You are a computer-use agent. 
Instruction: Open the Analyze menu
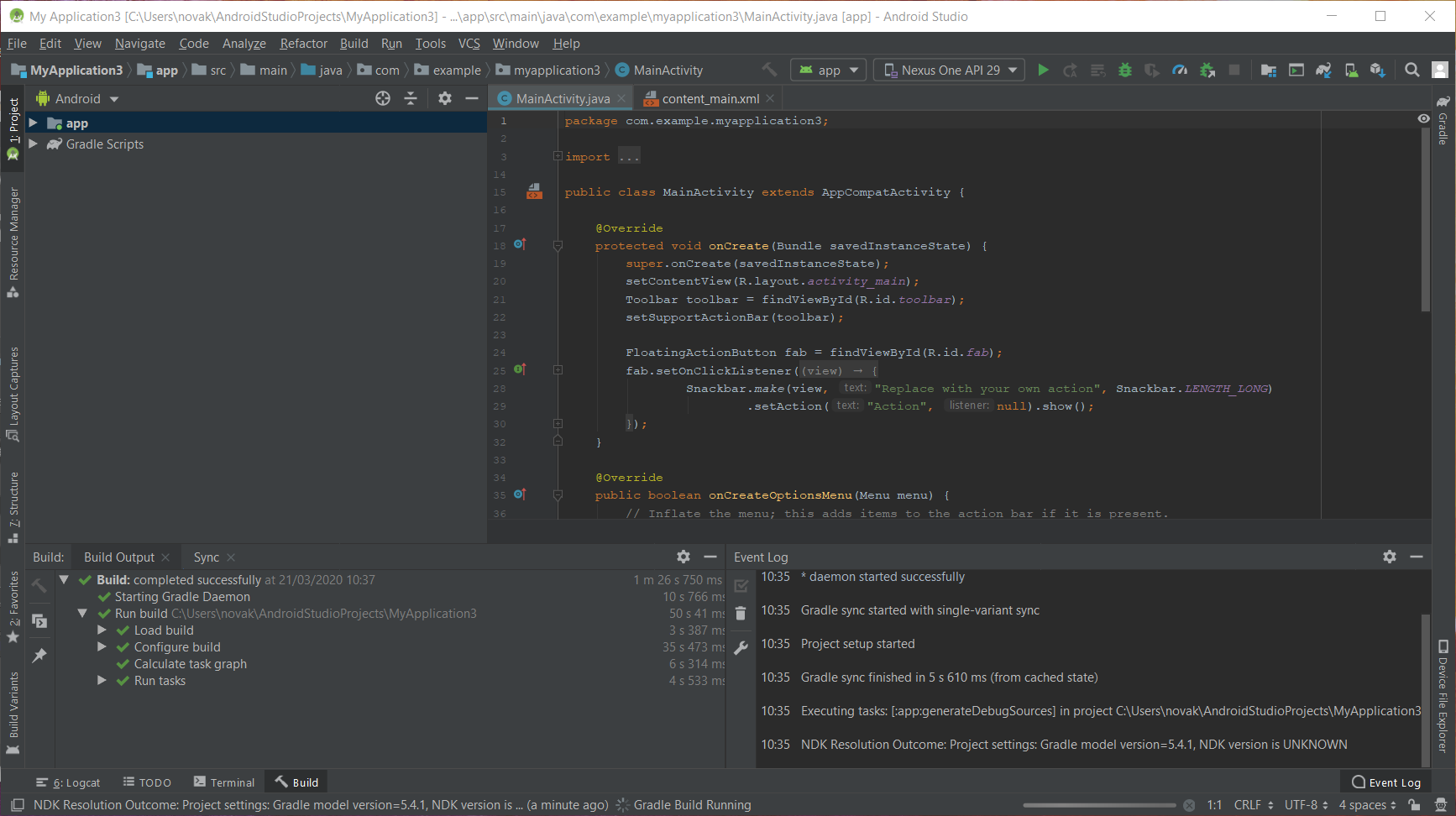244,44
